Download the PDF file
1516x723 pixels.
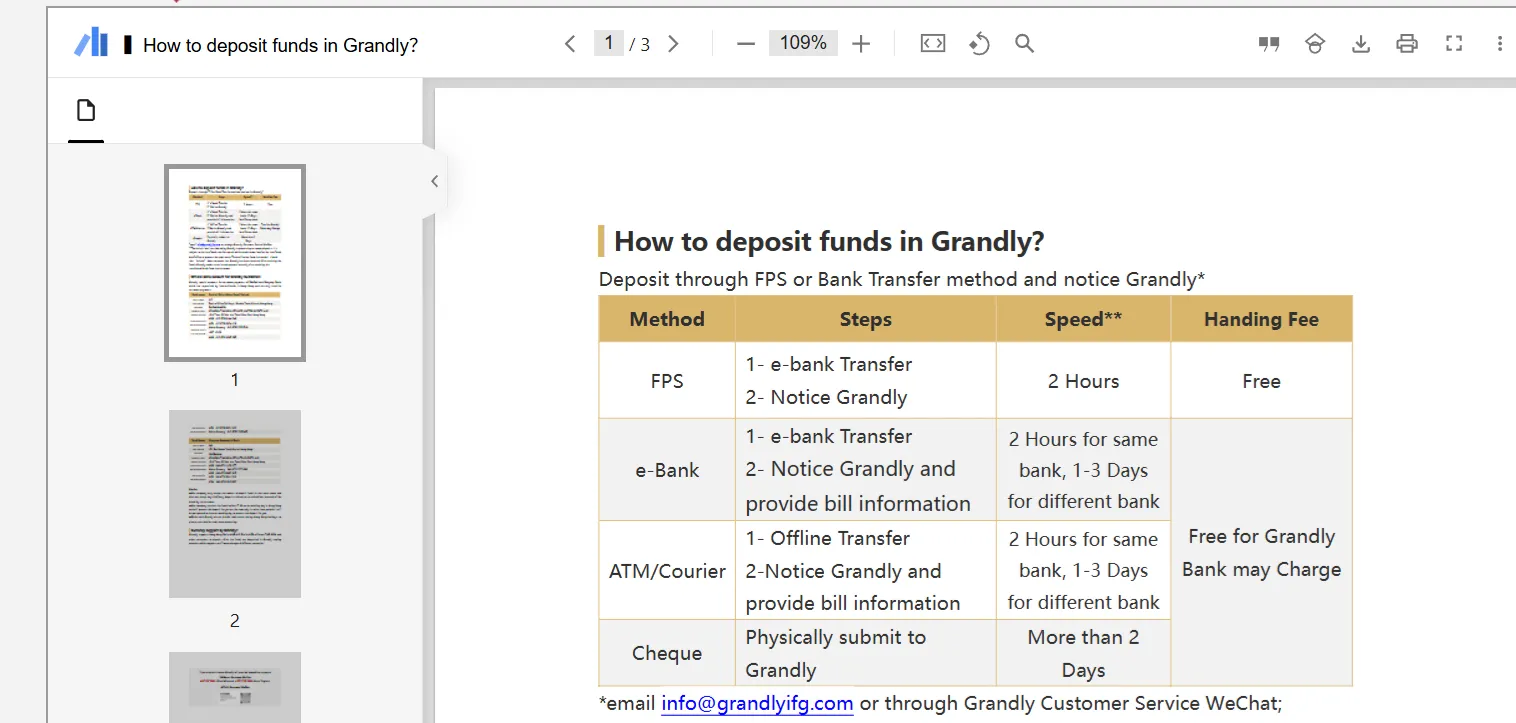[x=1361, y=44]
